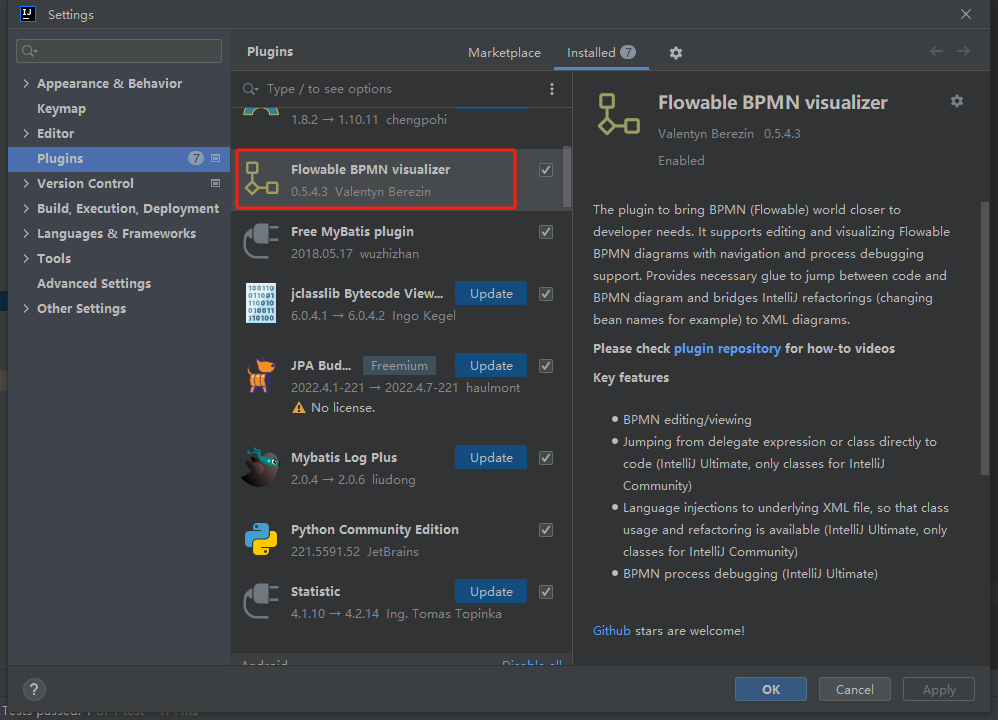Click the JPA Buddy dog icon

pyautogui.click(x=261, y=375)
